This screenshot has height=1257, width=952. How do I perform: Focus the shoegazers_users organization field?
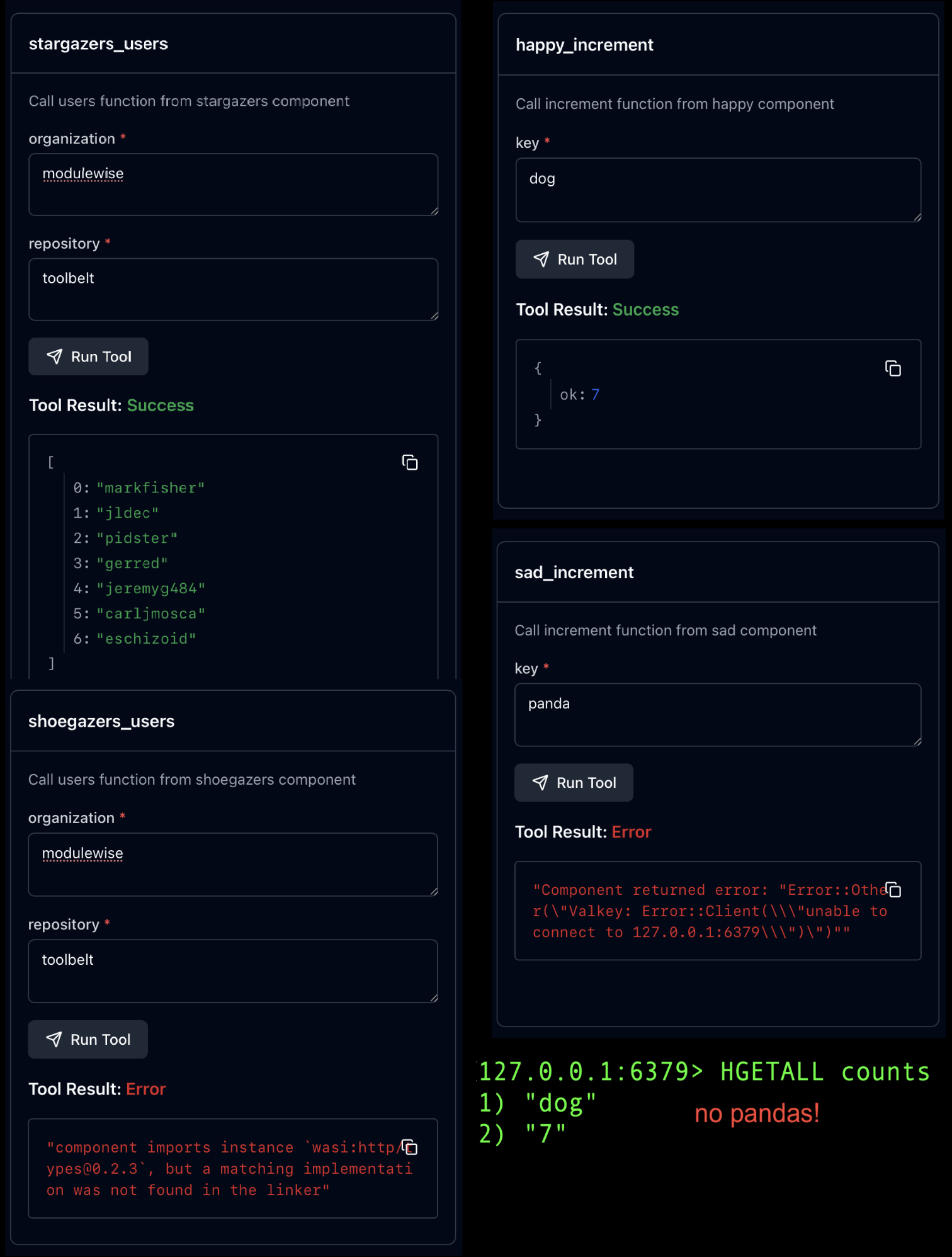tap(233, 864)
